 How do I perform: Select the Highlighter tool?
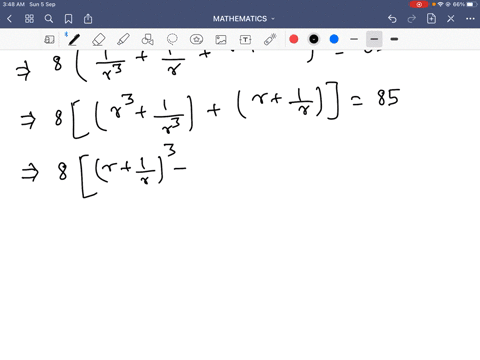123,39
